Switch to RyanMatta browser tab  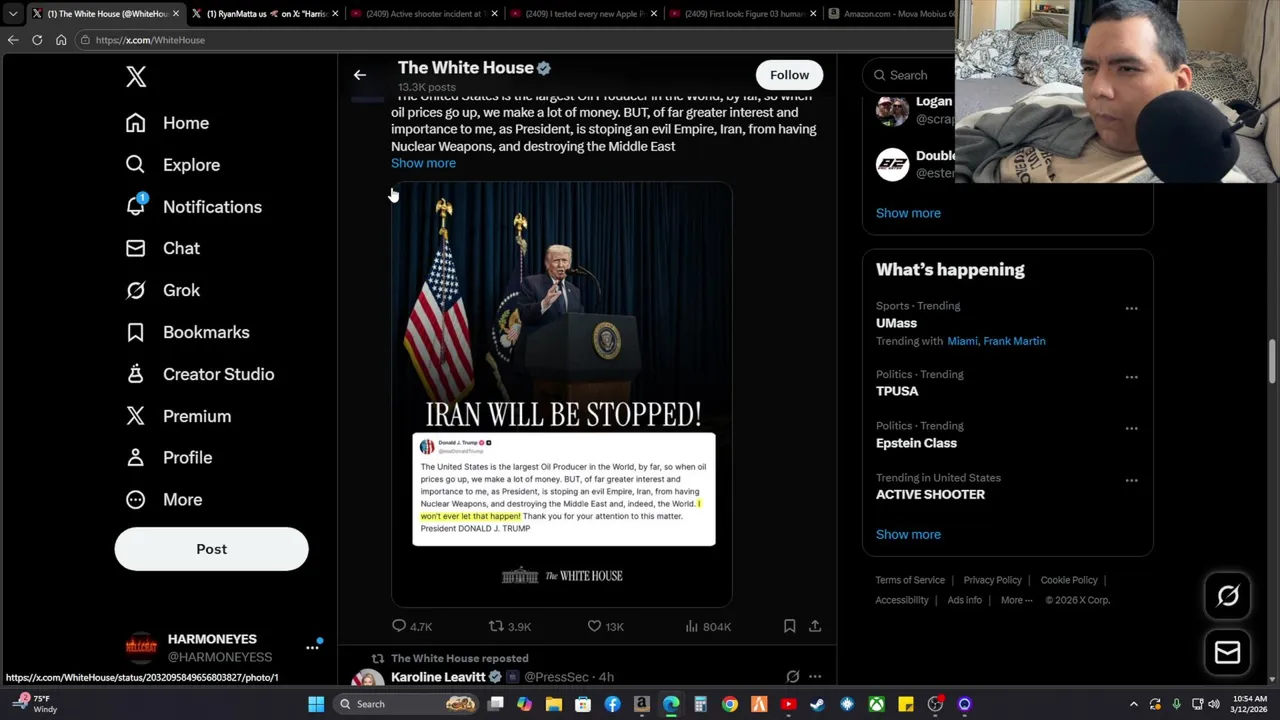[264, 14]
